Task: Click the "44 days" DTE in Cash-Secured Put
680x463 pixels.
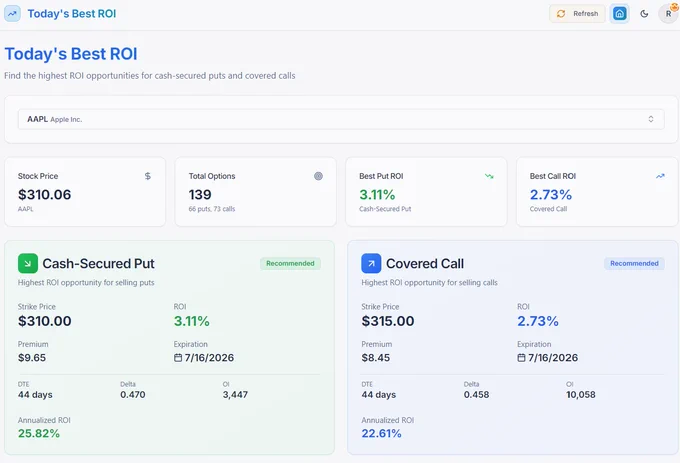Action: pos(35,395)
